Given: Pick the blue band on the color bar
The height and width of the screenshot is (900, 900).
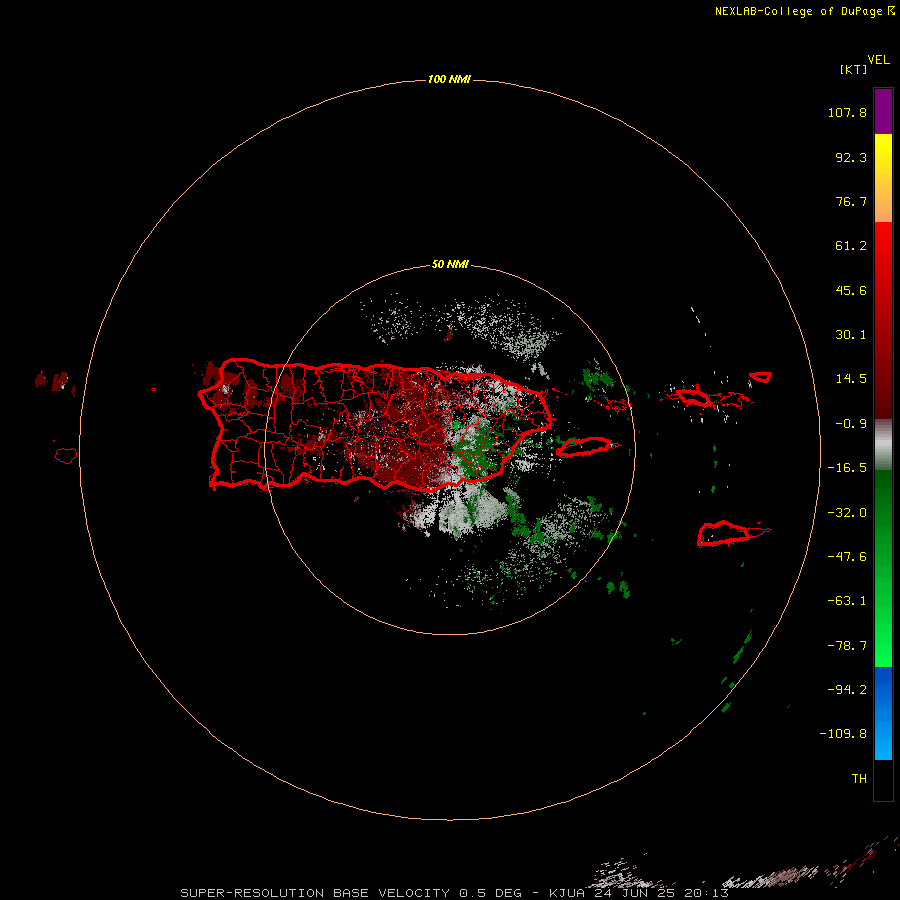Looking at the screenshot, I should pyautogui.click(x=883, y=713).
